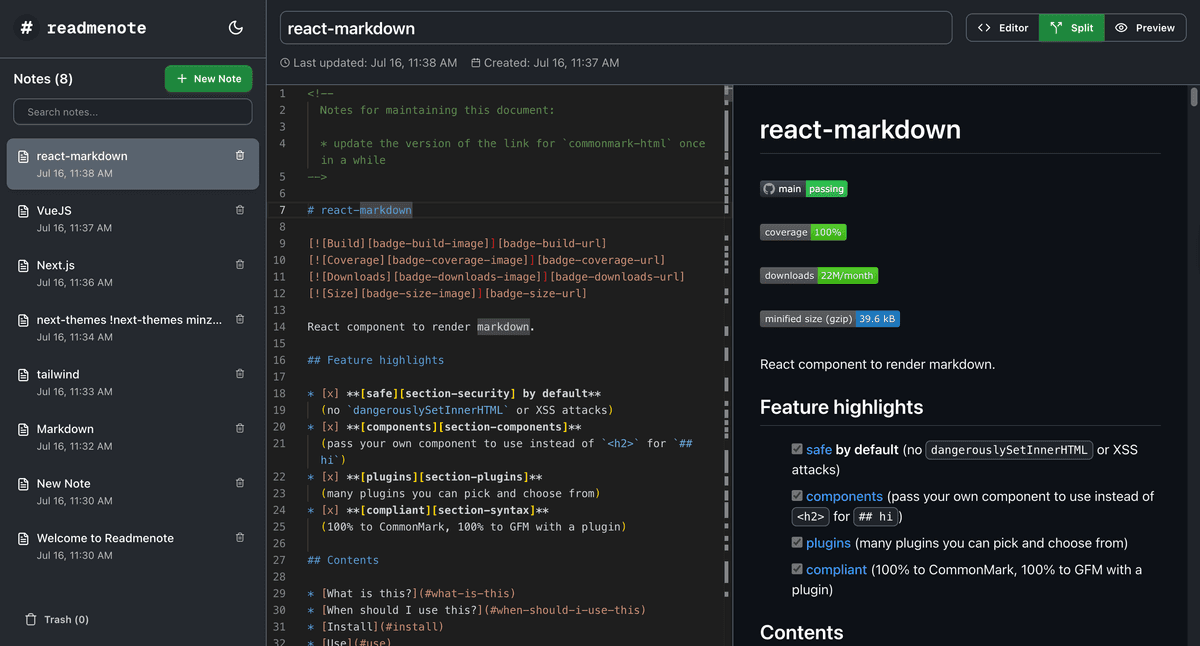Click '[Install](#install)' line in editor
The image size is (1200, 646).
(x=375, y=627)
